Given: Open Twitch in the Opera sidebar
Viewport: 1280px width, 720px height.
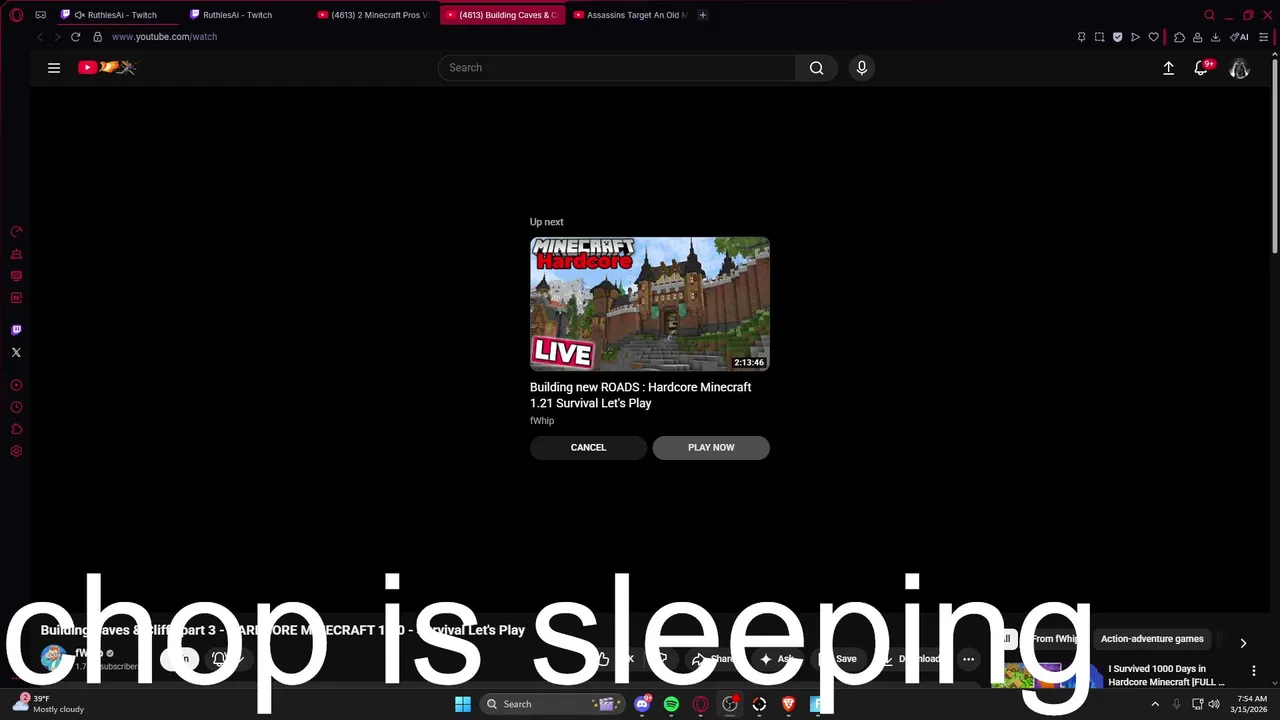Looking at the screenshot, I should pyautogui.click(x=16, y=330).
